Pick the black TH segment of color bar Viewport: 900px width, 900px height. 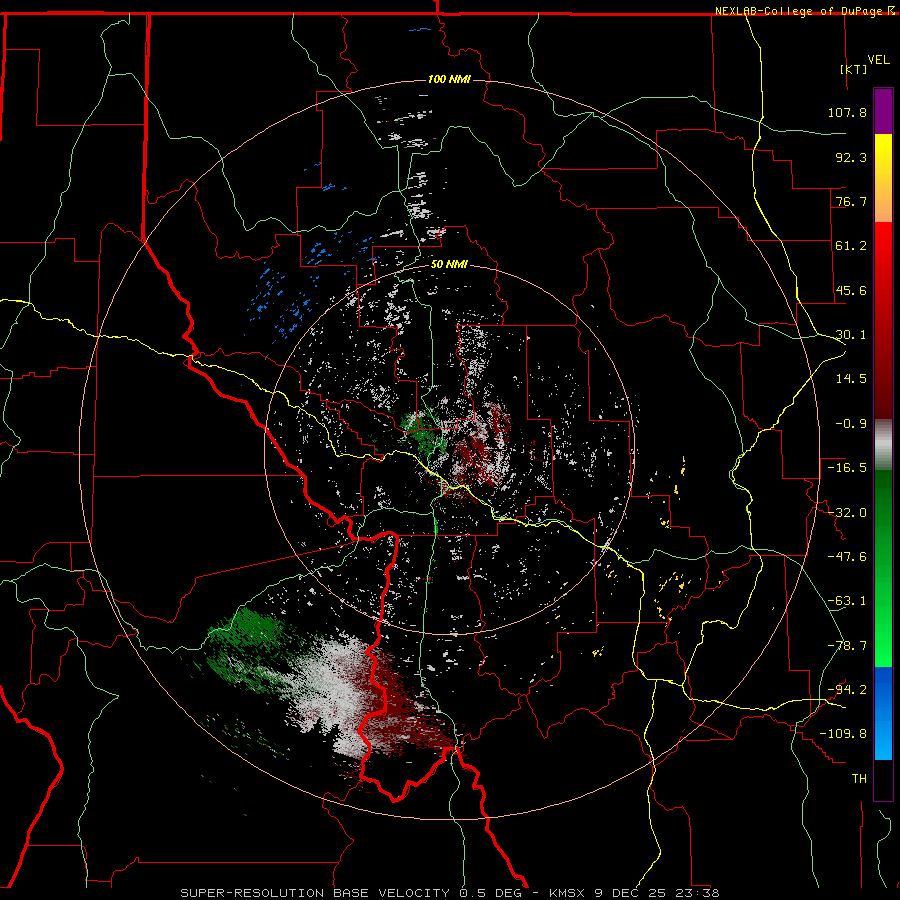tap(883, 780)
